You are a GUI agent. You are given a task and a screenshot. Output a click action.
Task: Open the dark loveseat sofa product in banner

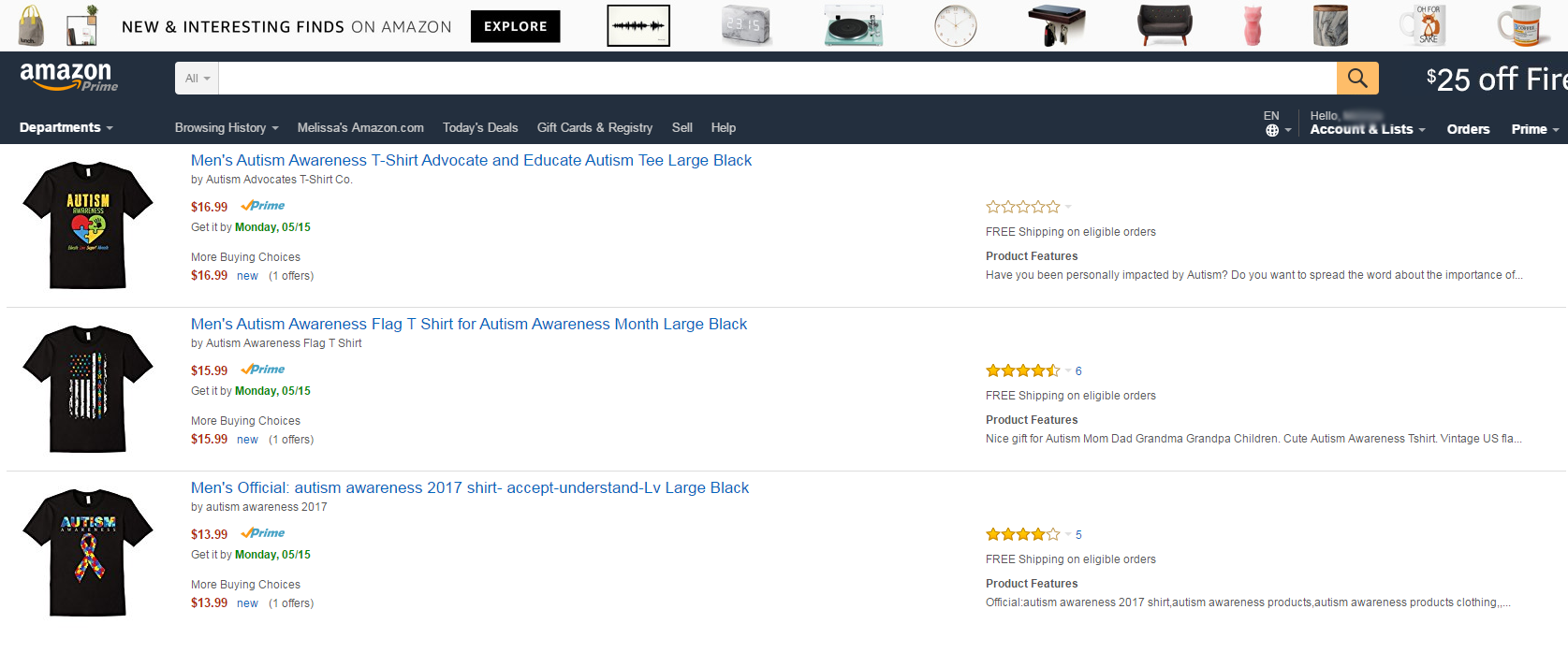1165,25
